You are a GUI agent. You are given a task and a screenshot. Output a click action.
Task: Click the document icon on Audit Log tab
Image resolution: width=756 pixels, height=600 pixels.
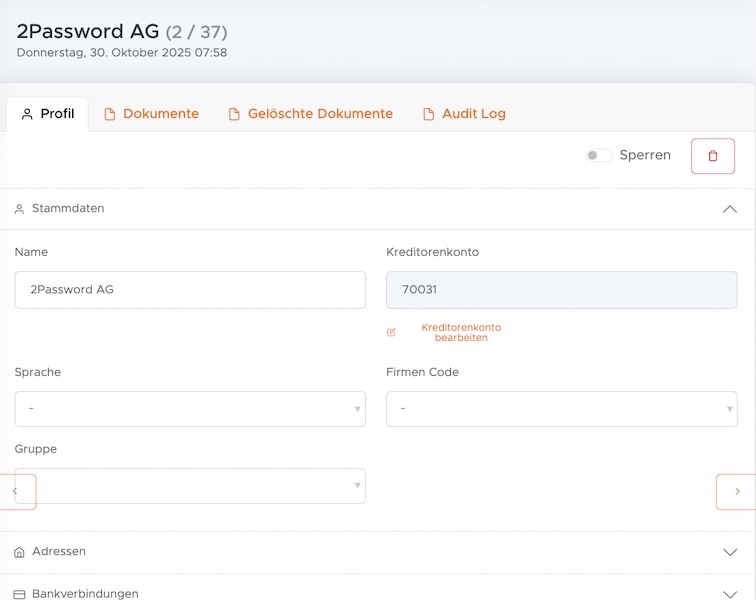coord(429,114)
